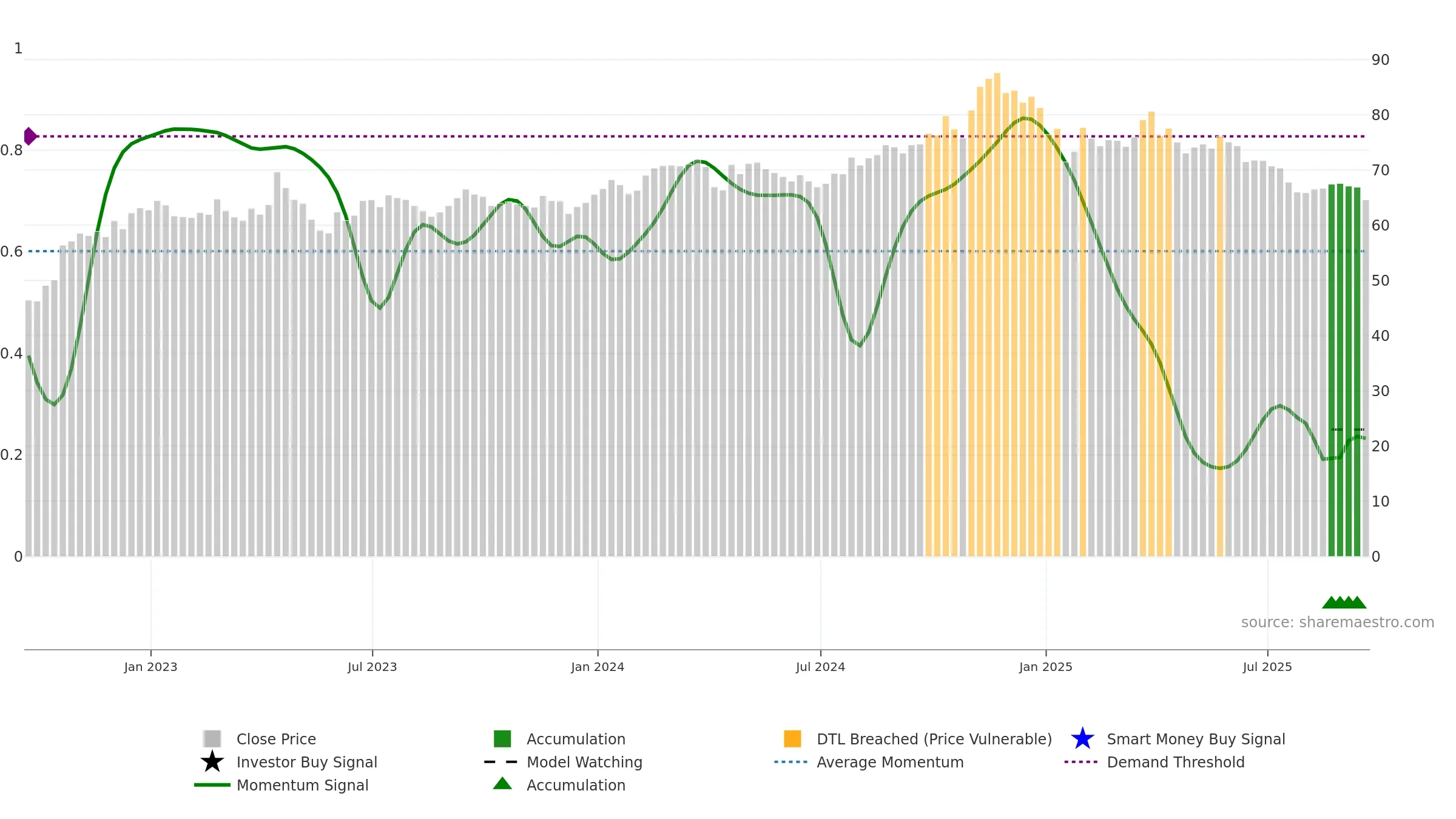Screen dimensions: 1456x819
Task: Click the Jan 2024 axis label
Action: pyautogui.click(x=598, y=667)
